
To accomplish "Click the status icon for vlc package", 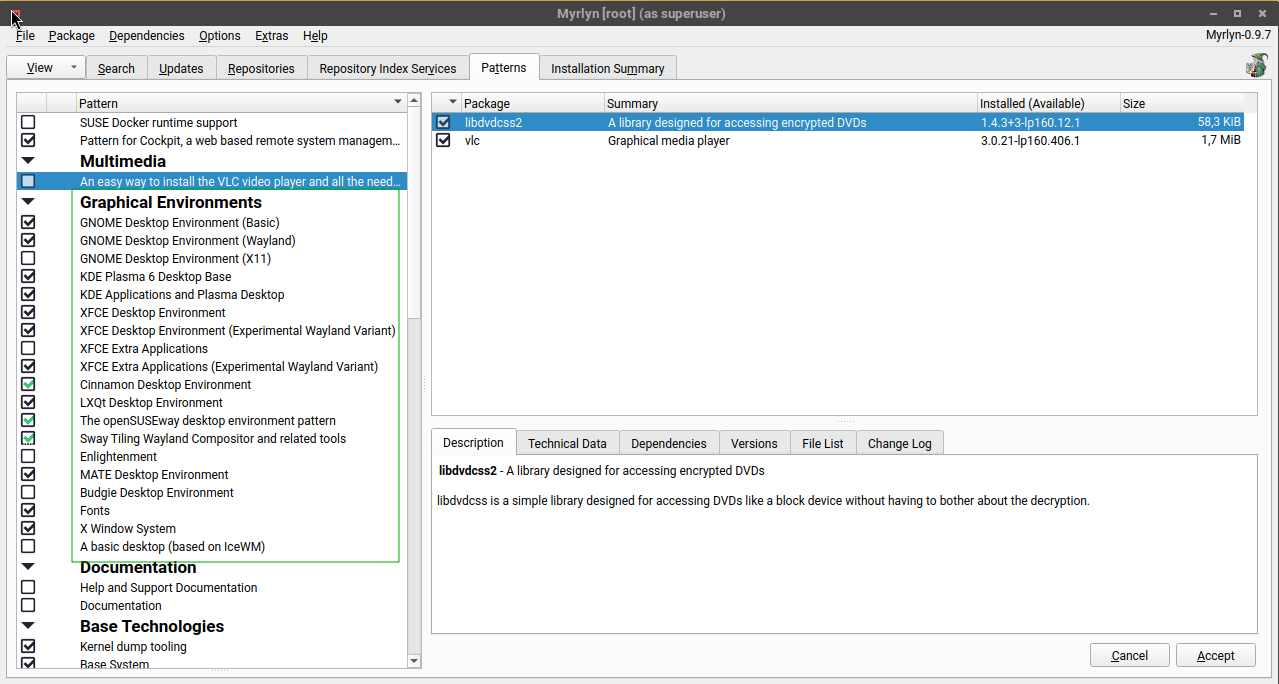I will (443, 141).
